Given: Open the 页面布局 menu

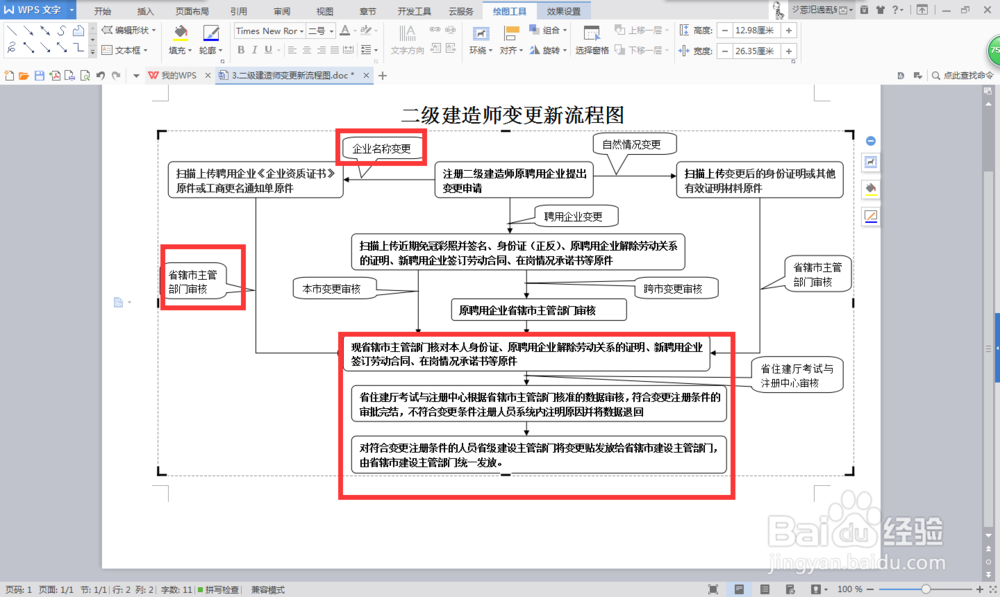Looking at the screenshot, I should point(194,11).
